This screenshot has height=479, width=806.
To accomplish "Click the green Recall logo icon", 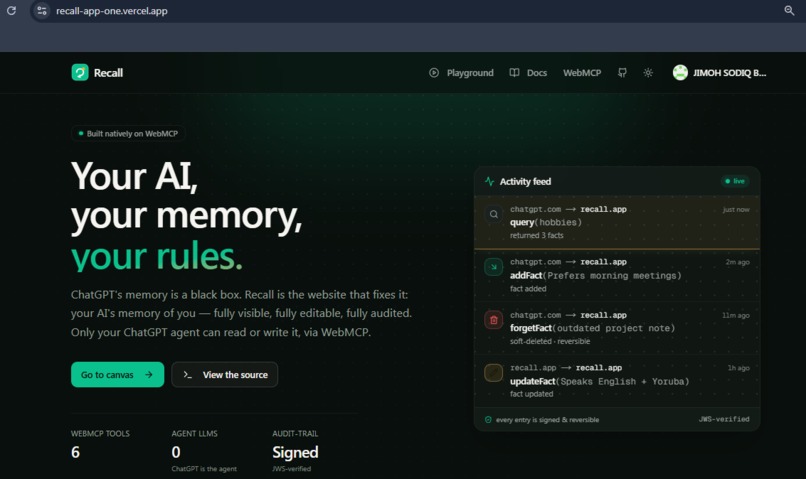I will pos(80,72).
